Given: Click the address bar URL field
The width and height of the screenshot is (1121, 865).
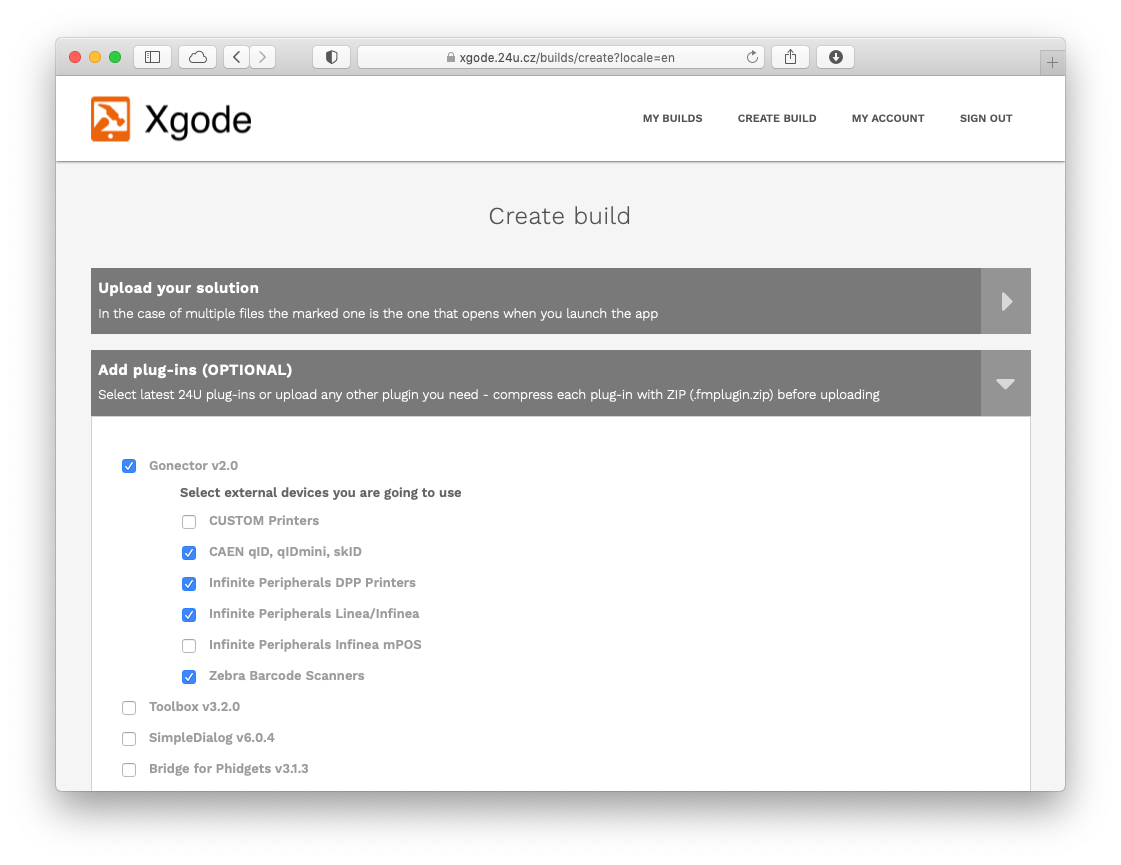Looking at the screenshot, I should click(560, 57).
